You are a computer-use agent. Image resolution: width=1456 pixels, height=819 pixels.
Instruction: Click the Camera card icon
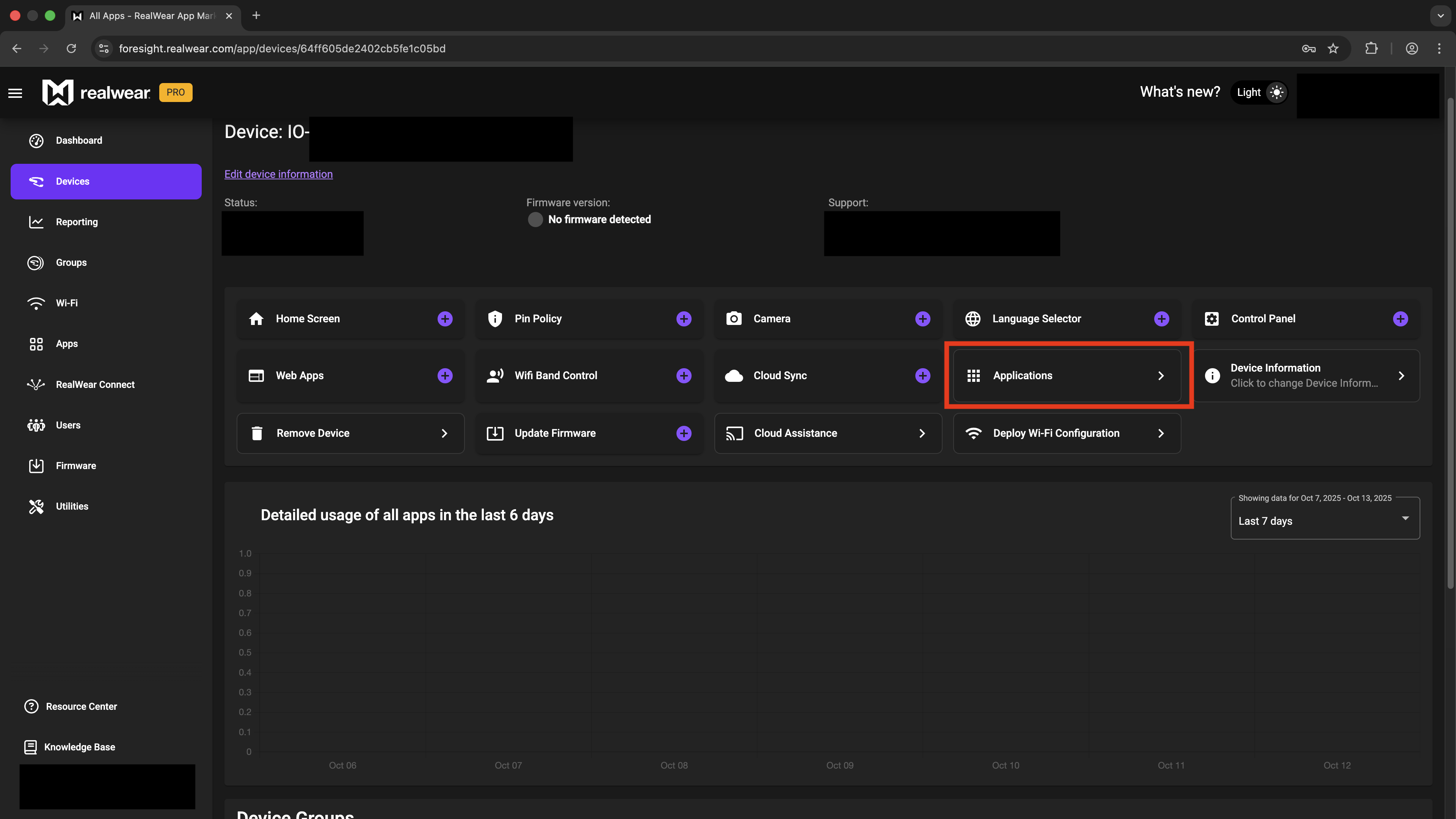(734, 319)
